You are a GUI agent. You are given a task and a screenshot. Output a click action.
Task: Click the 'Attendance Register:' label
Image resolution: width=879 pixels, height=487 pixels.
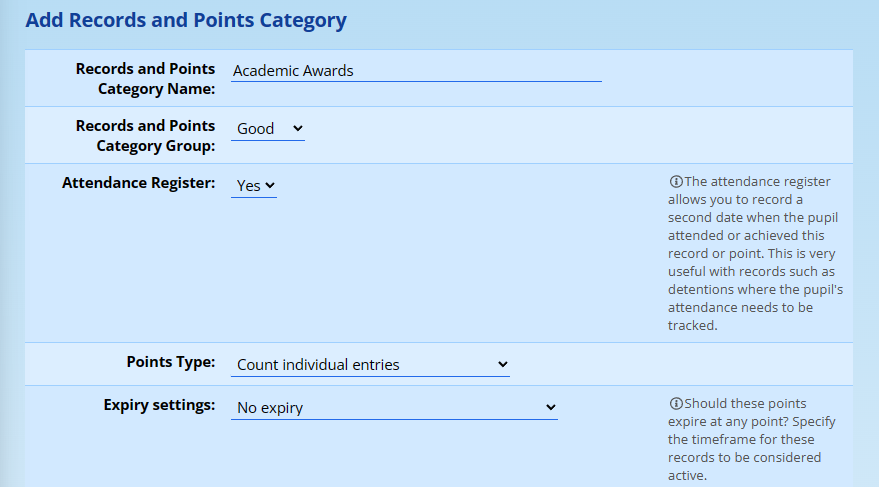(x=138, y=183)
